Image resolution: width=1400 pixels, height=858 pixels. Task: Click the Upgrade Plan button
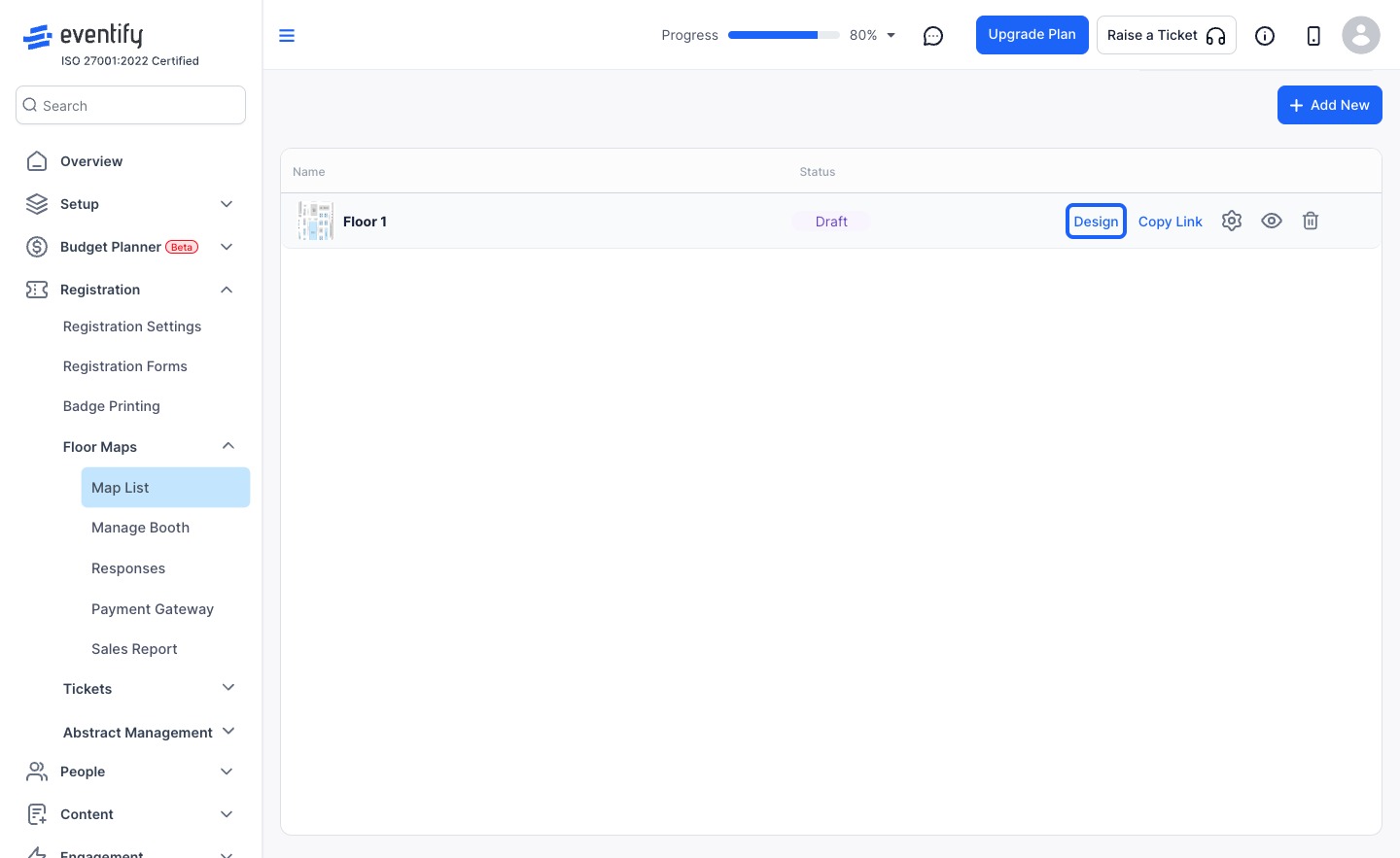(x=1032, y=35)
